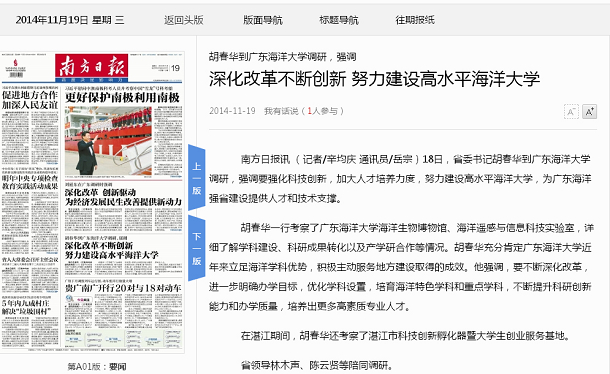Open 往期报纸 past issues menu
610x374 pixels.
coord(415,20)
